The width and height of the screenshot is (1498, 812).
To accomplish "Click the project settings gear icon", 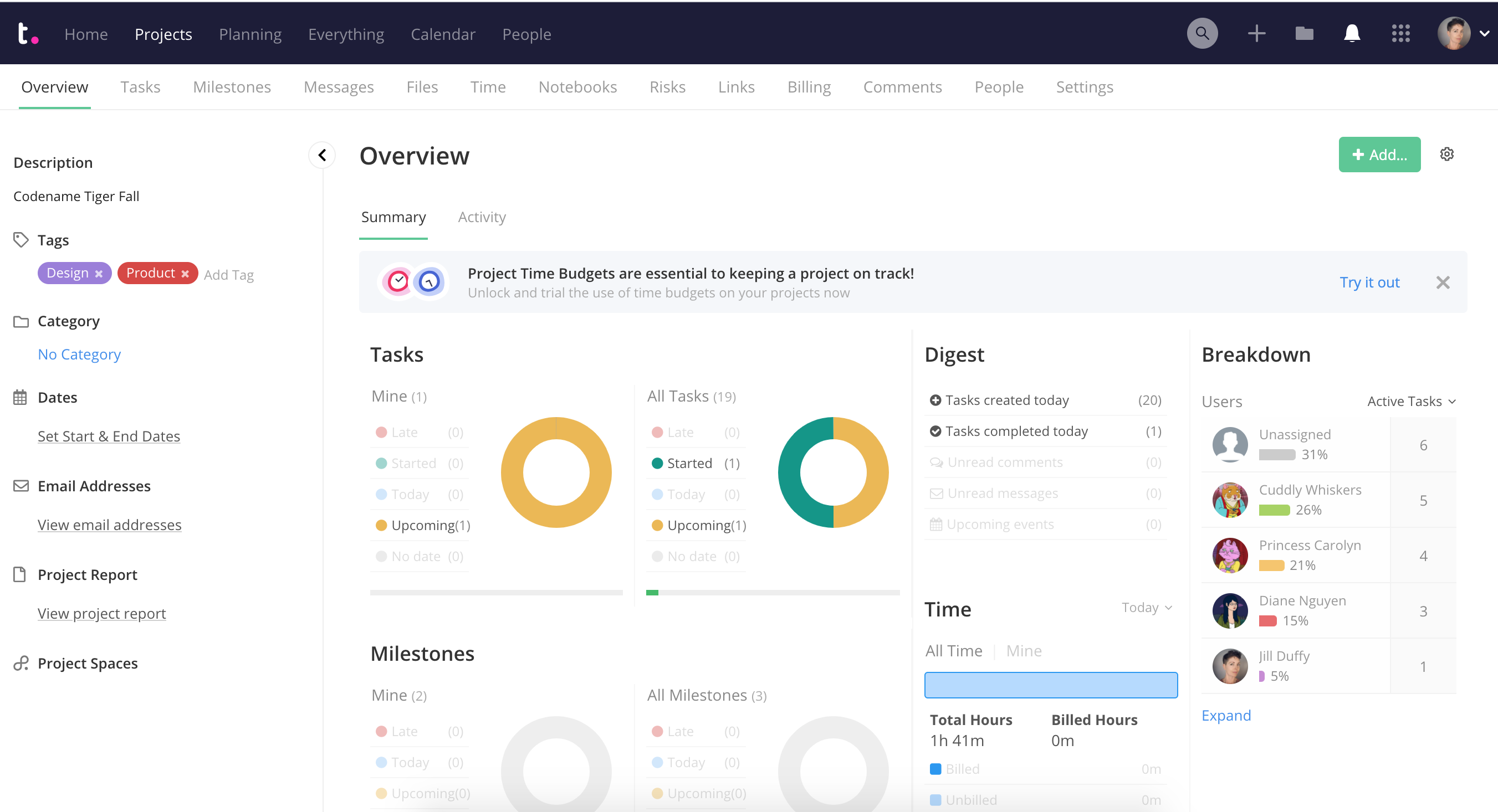I will [1446, 154].
